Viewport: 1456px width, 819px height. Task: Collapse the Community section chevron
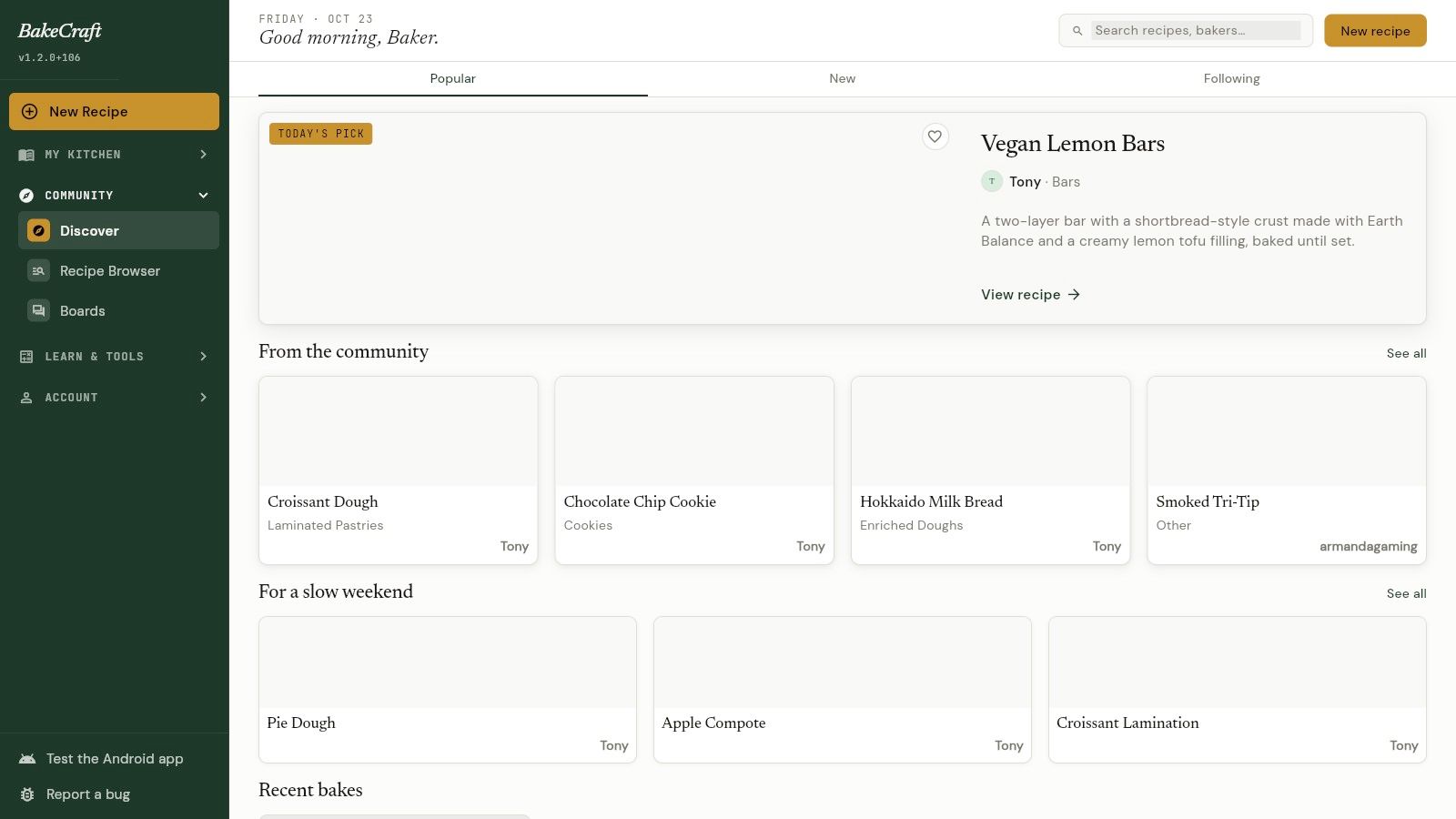pyautogui.click(x=203, y=196)
